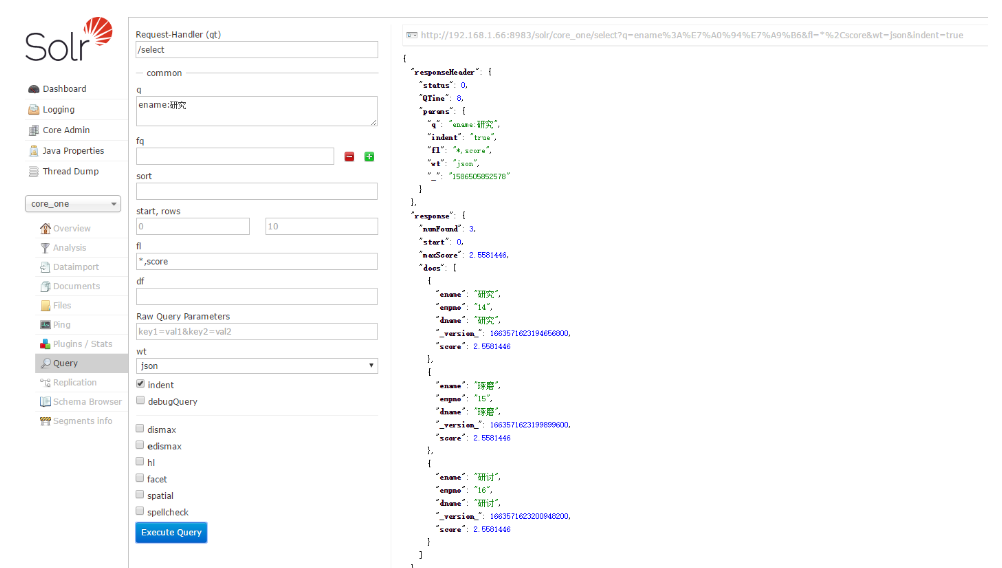Click the Files folder icon

[x=45, y=305]
